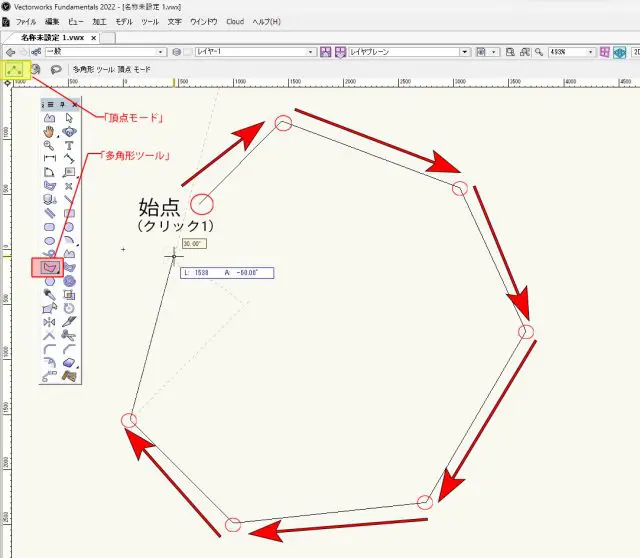Select the Mirror tool
This screenshot has height=558, width=640.
click(49, 322)
